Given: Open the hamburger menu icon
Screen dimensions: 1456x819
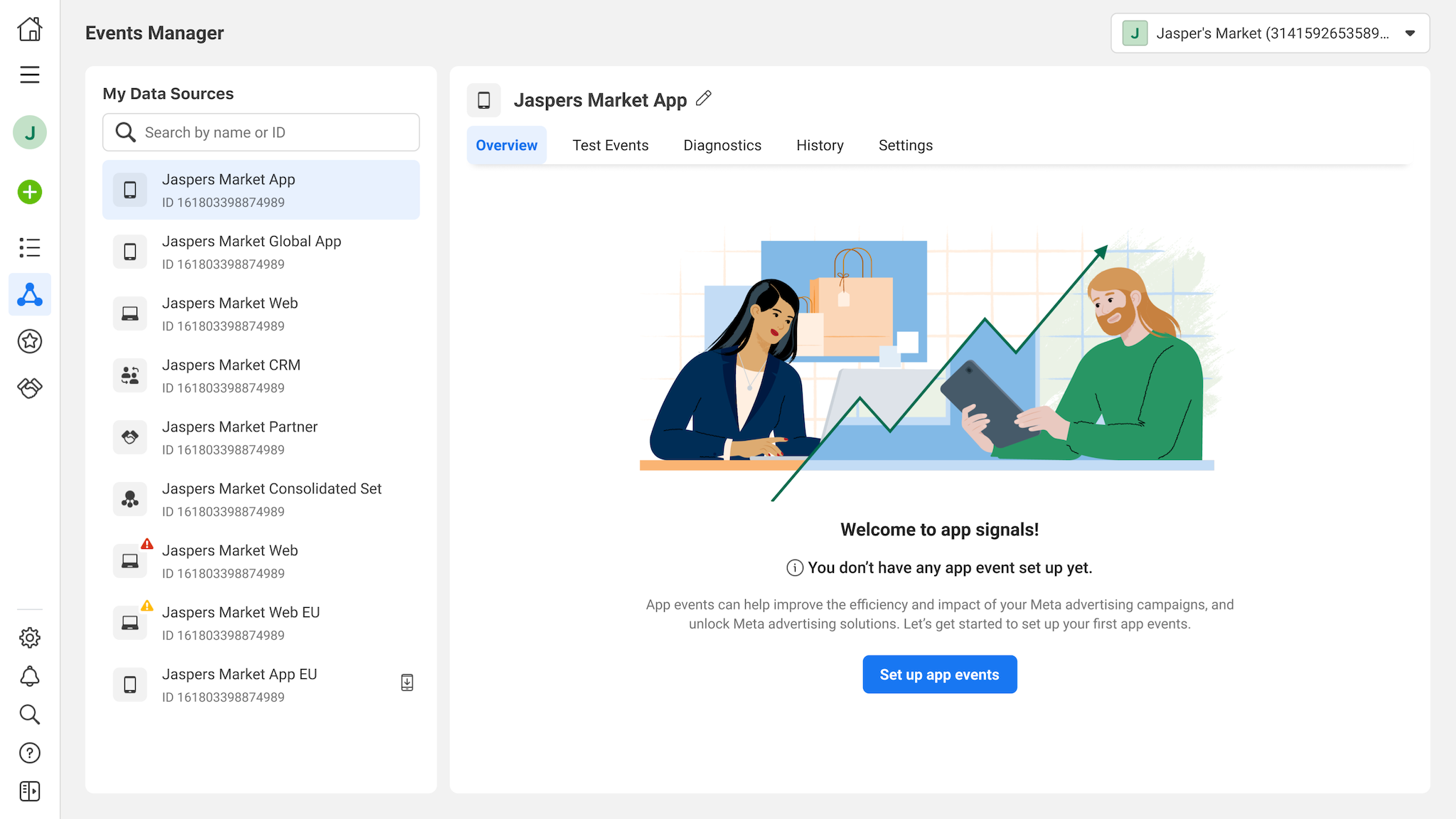Looking at the screenshot, I should click(30, 75).
